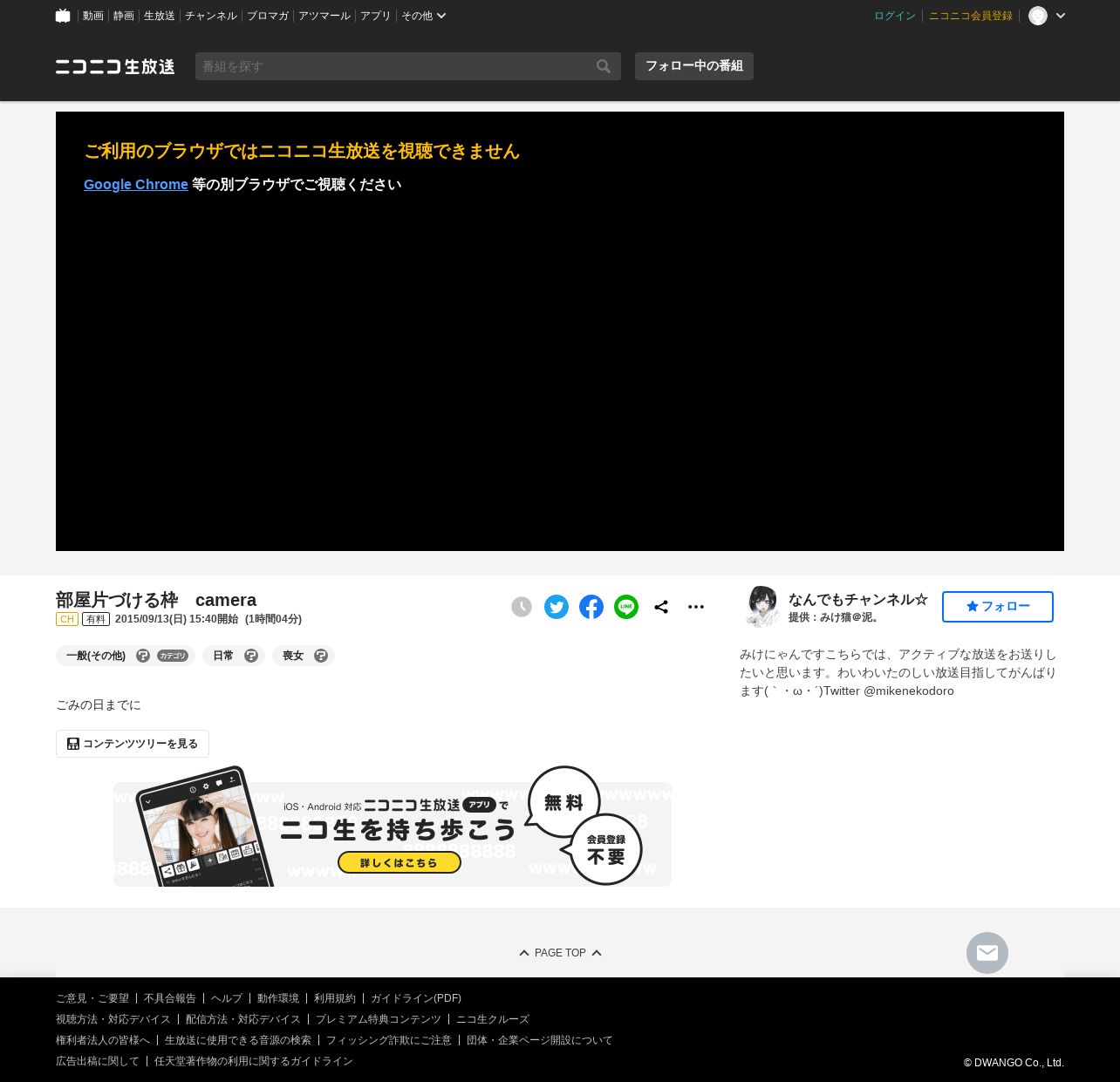Open dictionary icon beside 一般(その他) tag
This screenshot has height=1082, width=1120.
click(x=143, y=656)
